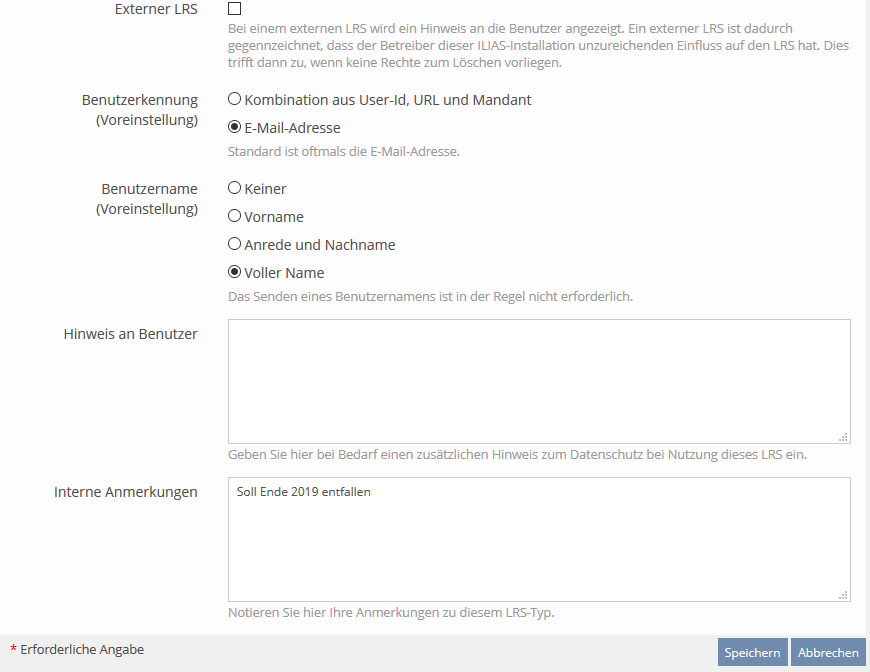This screenshot has width=870, height=672.
Task: Enable the Externer LRS checkbox
Action: [234, 9]
